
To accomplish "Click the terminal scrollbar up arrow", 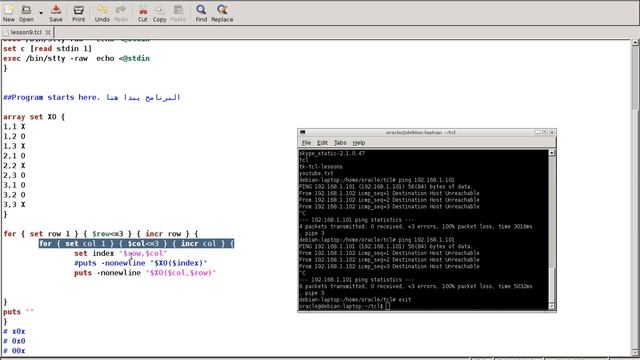I will (552, 153).
